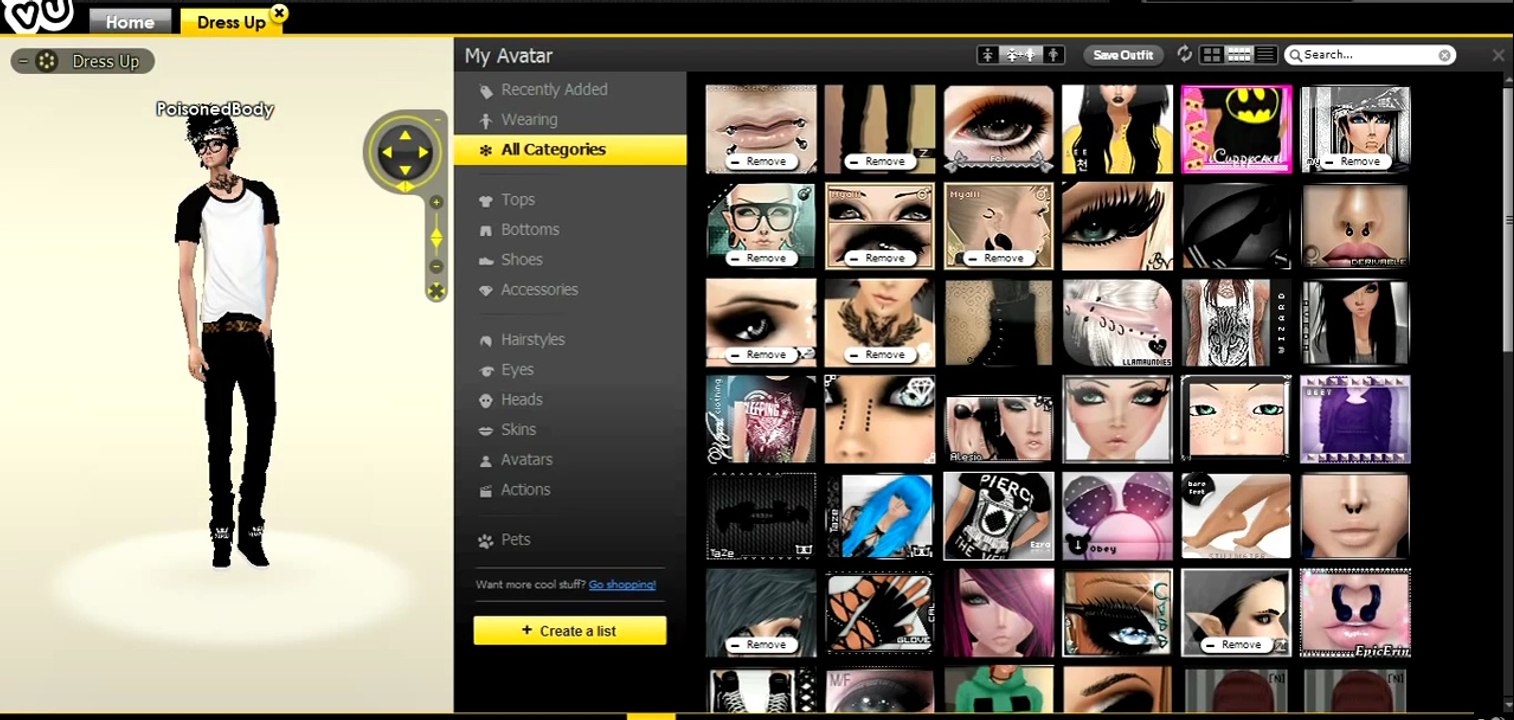Clear the search box text
Image resolution: width=1514 pixels, height=720 pixels.
point(1445,56)
